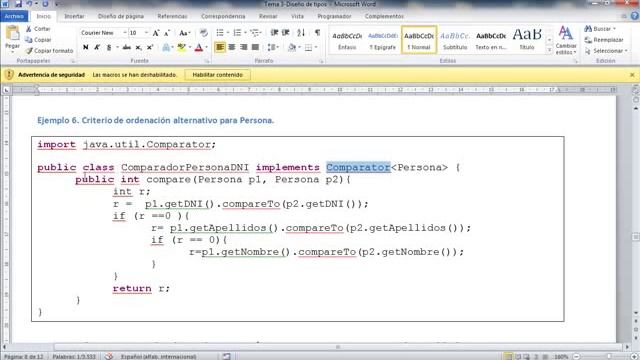Clear formatting eraser icon
This screenshot has width=640, height=360.
tap(203, 33)
